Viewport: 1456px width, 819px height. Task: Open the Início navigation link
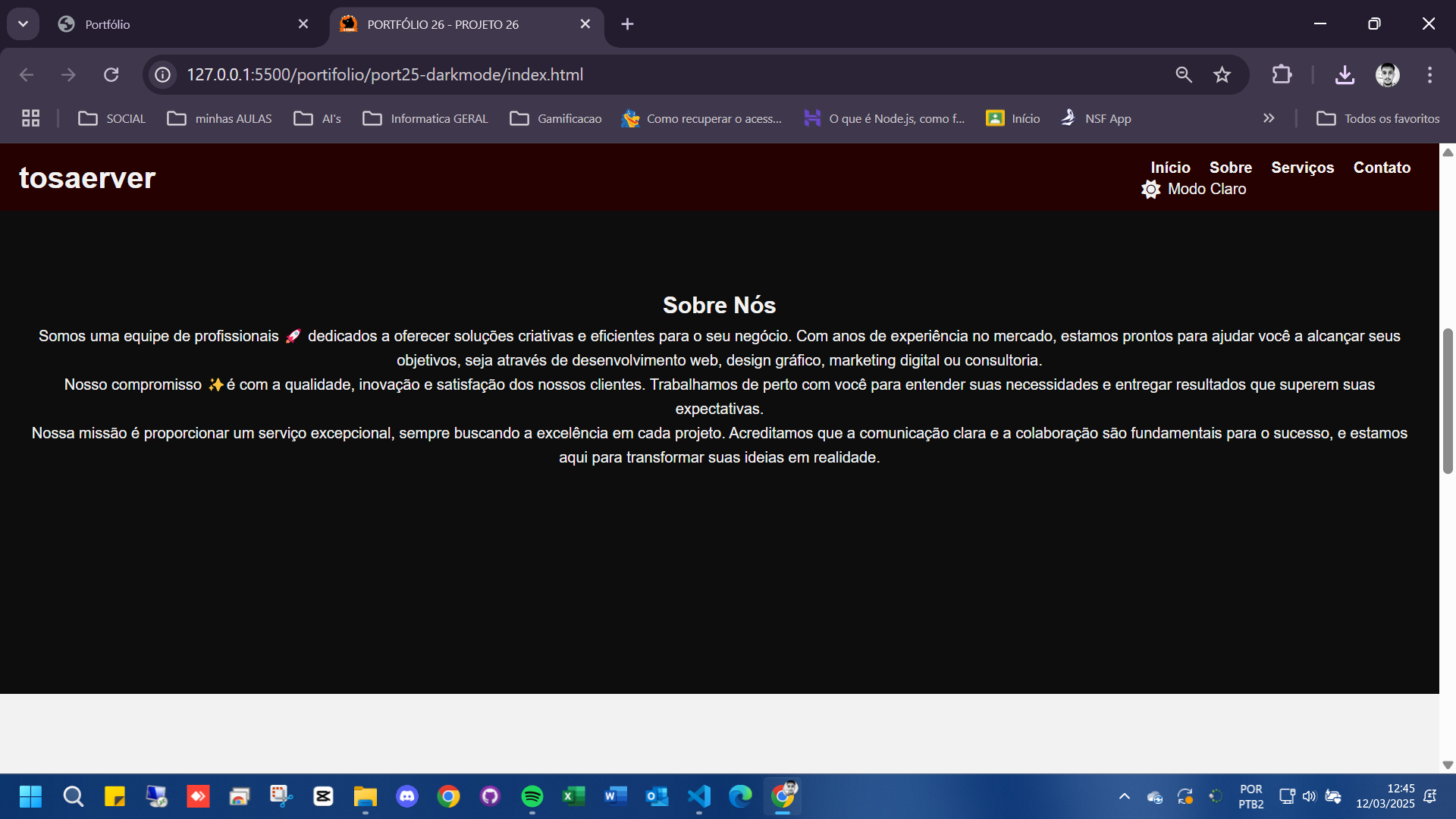coord(1170,168)
